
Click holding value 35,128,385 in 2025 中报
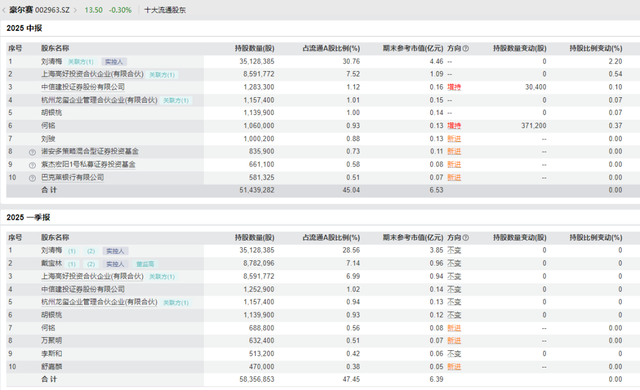coord(257,61)
